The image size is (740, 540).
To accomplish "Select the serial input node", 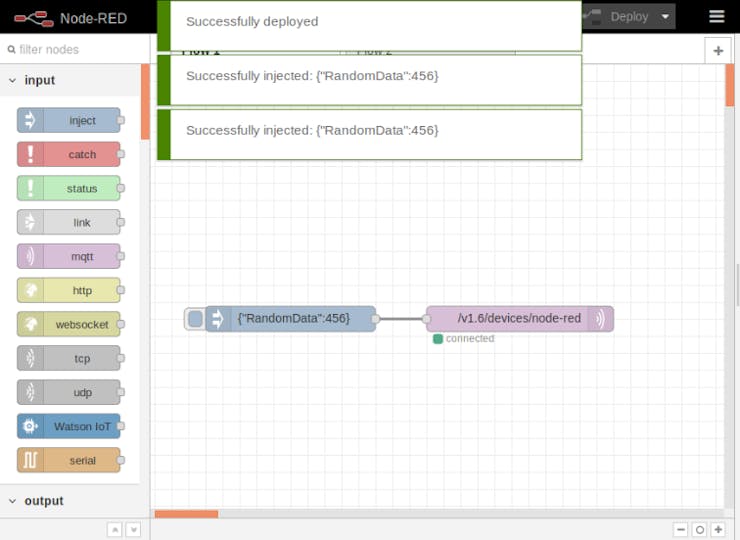I will click(69, 460).
